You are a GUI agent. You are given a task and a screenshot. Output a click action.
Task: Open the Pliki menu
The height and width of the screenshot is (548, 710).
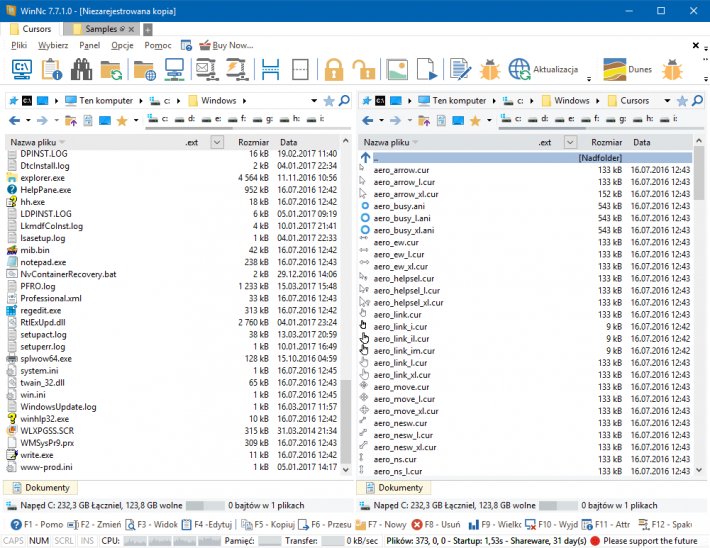[x=19, y=45]
